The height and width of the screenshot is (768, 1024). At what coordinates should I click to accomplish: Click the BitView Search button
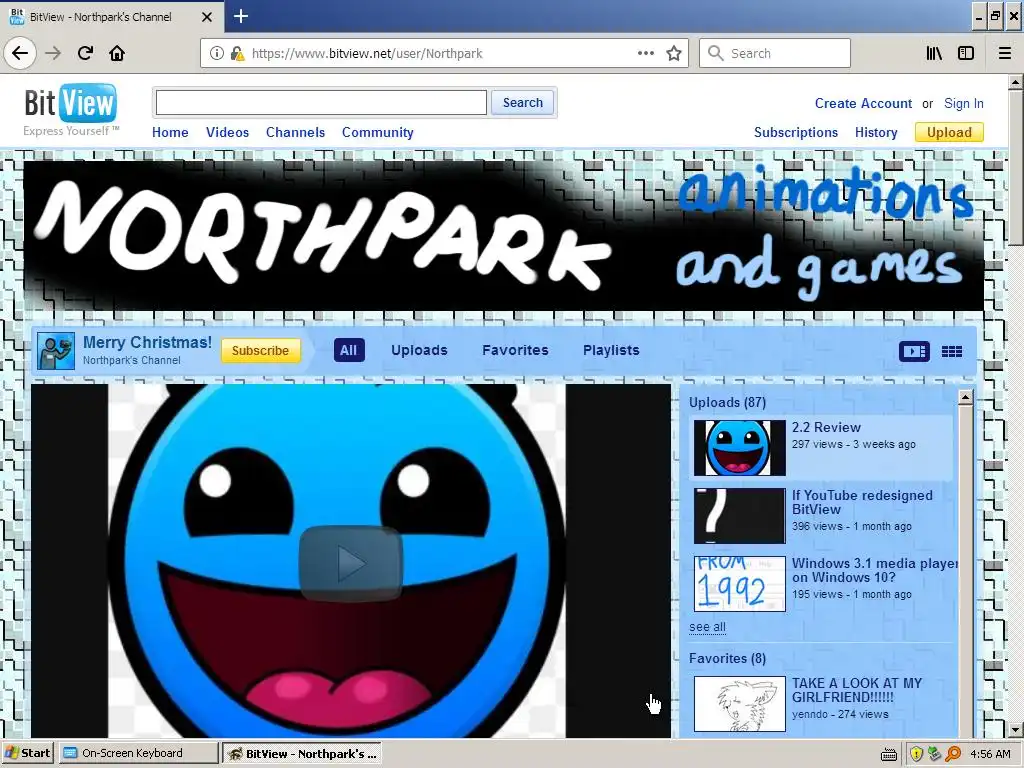tap(522, 103)
